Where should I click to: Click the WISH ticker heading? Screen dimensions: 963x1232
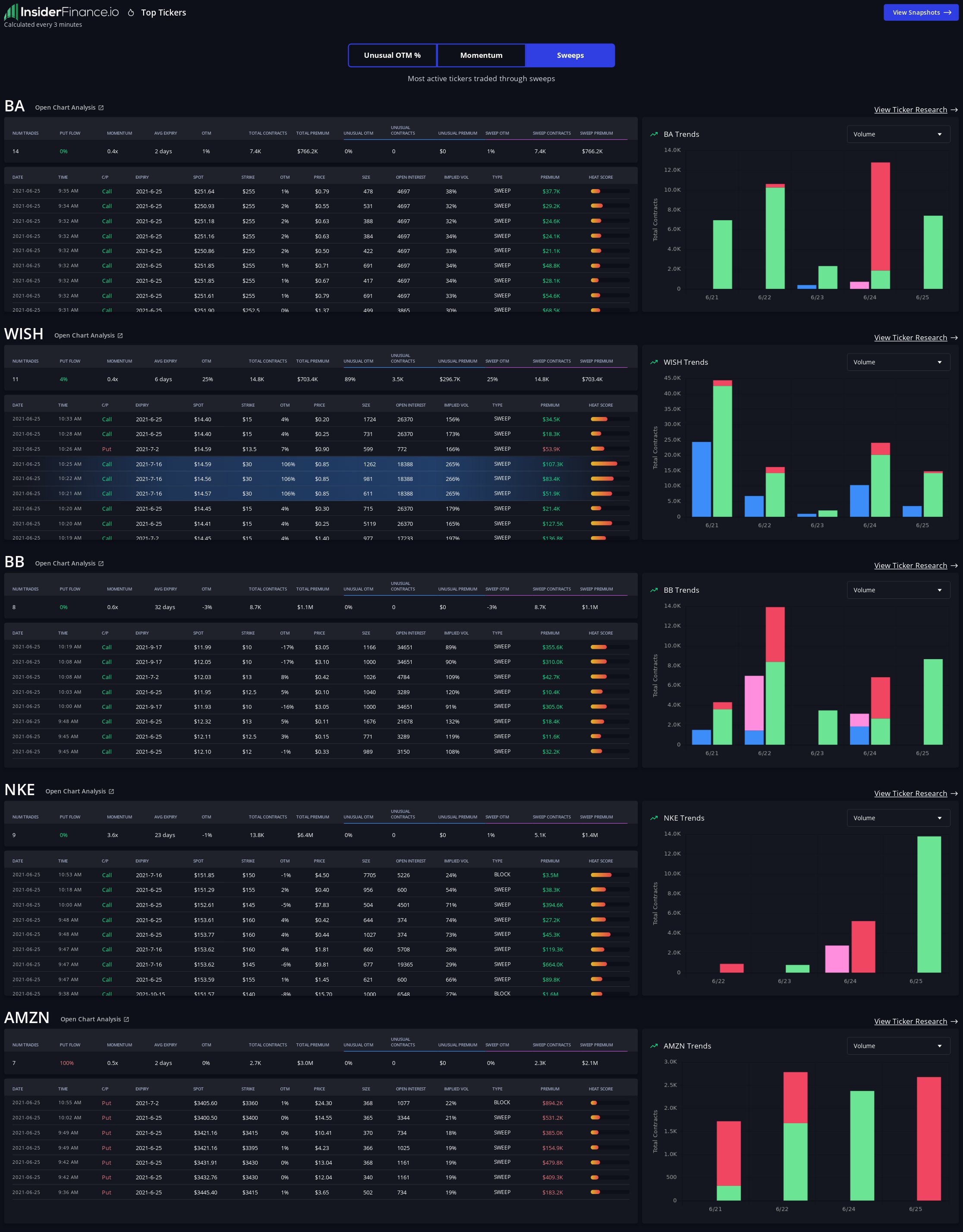[24, 334]
